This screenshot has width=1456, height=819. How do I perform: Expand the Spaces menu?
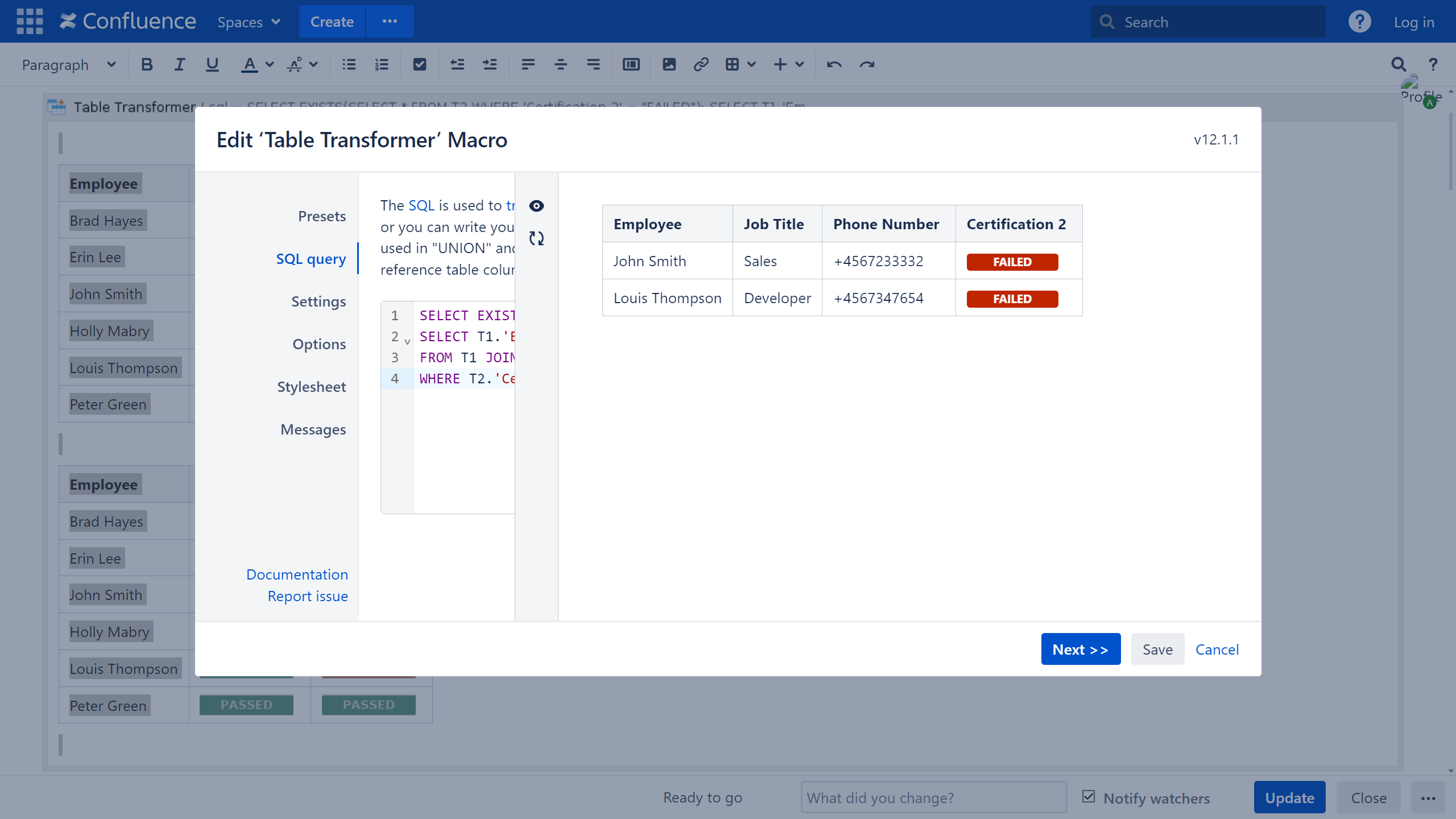point(249,22)
